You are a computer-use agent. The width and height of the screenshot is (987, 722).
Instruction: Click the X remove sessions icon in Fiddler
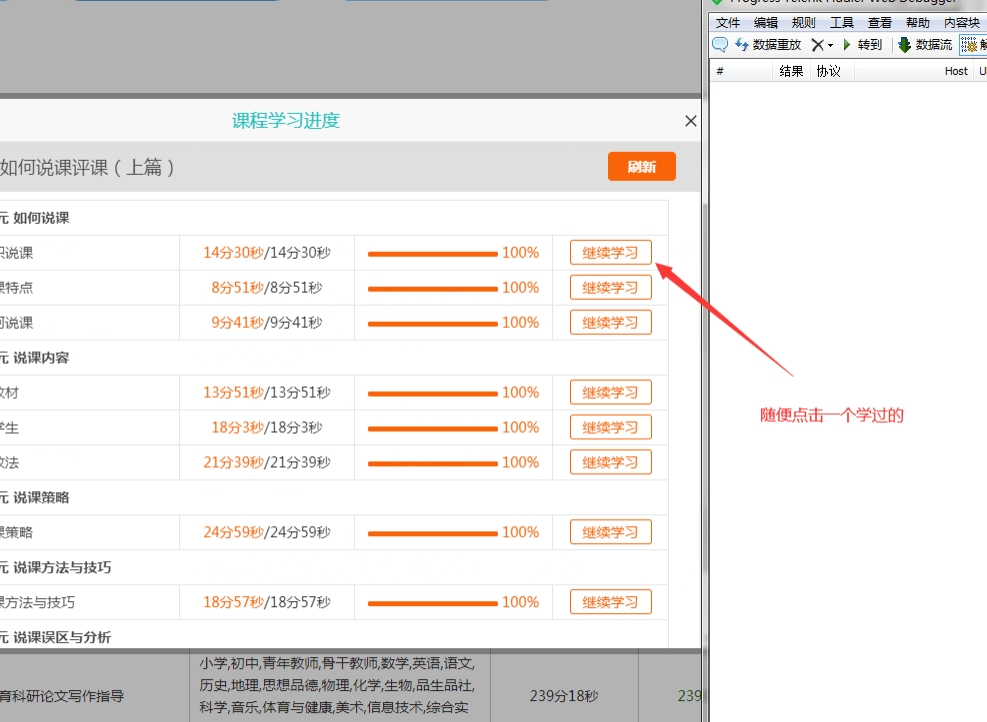[817, 45]
